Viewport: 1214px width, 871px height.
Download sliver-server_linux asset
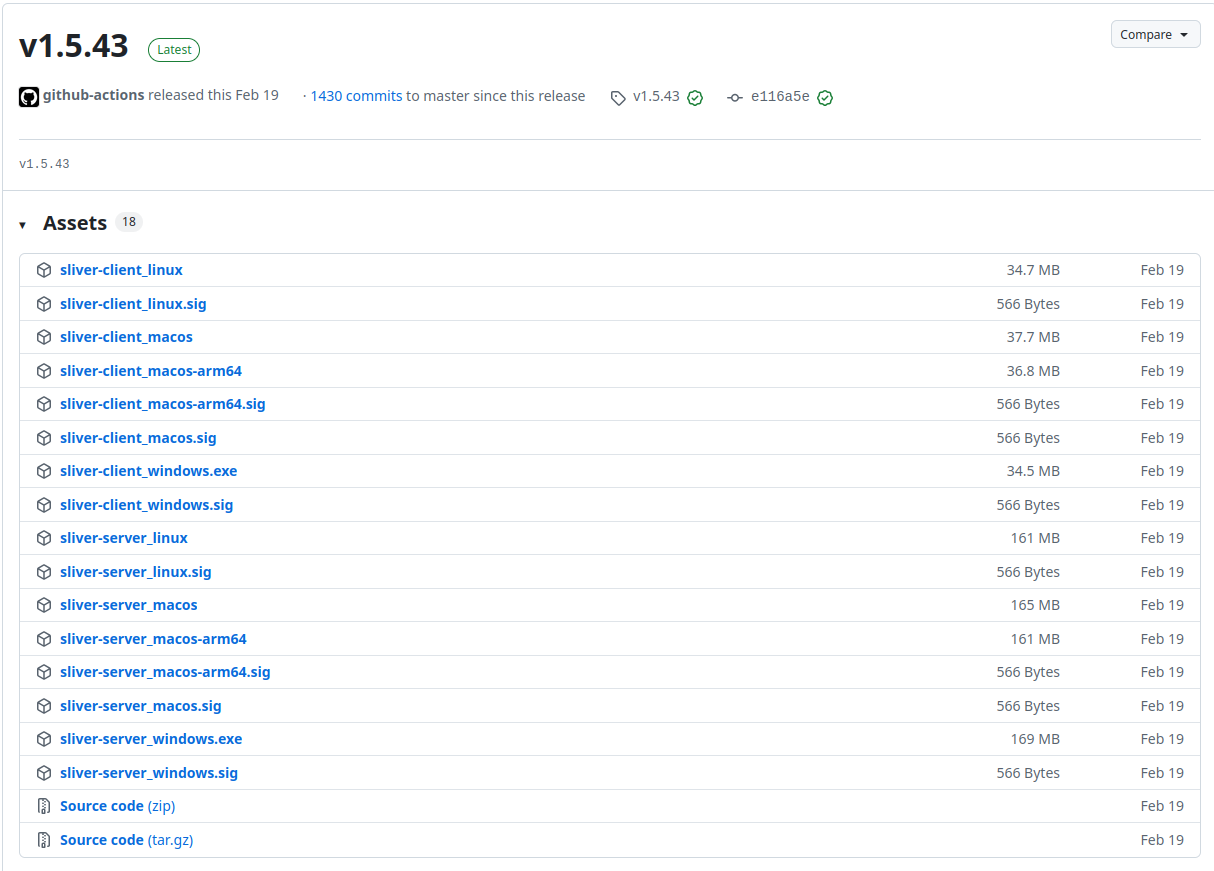pos(123,538)
